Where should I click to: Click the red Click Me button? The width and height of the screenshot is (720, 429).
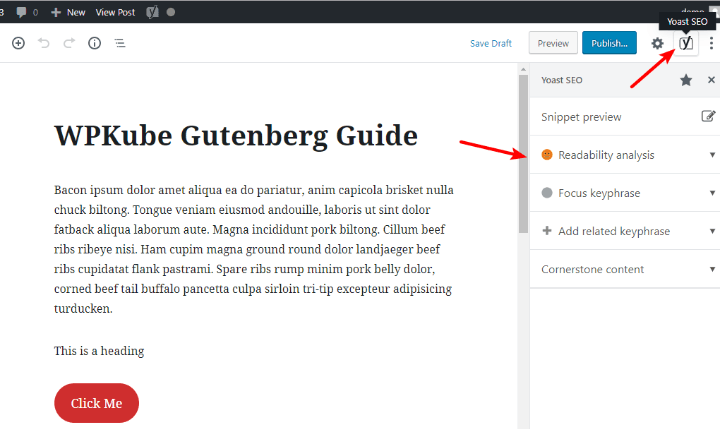96,403
